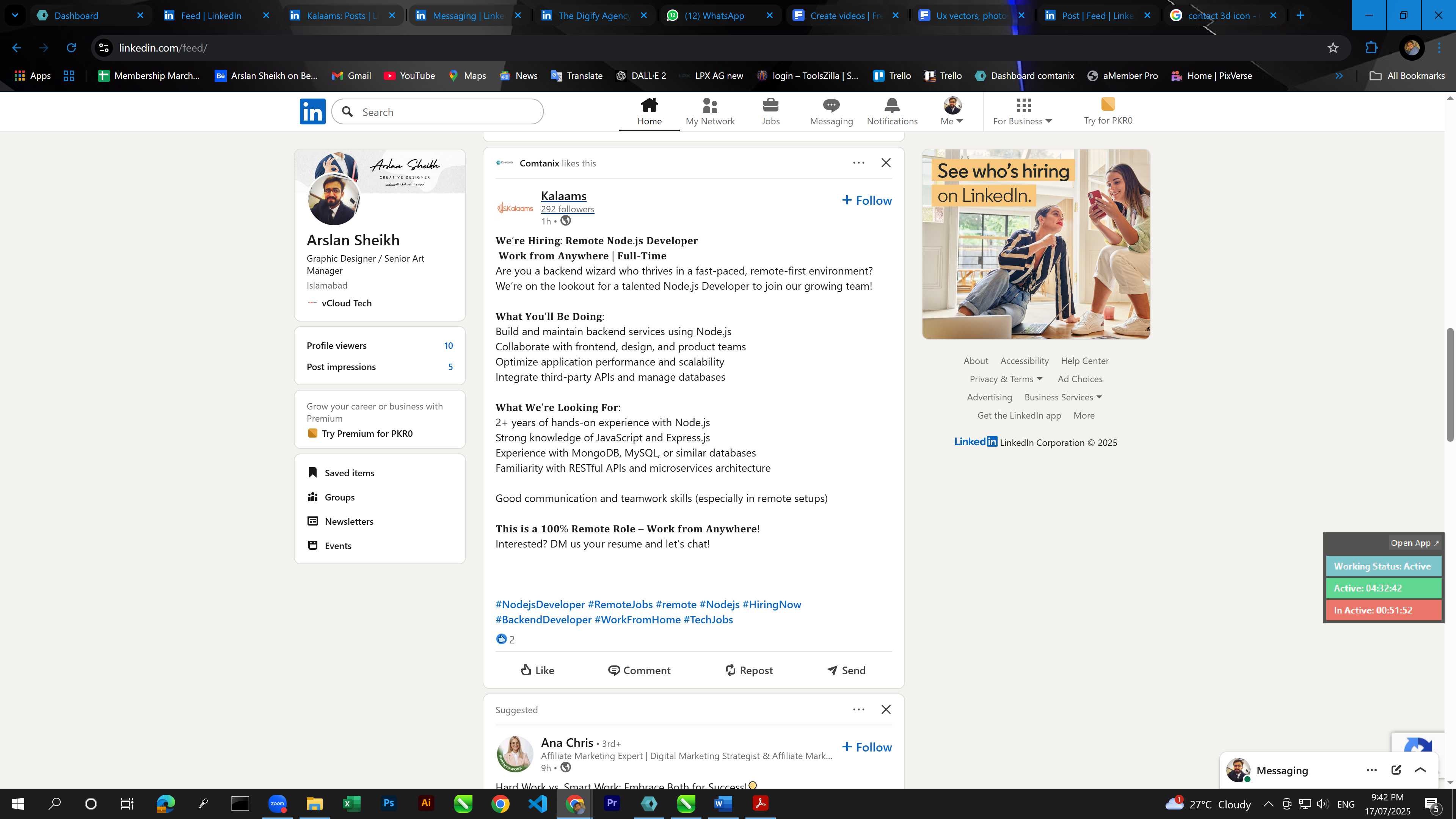Open Groups in left sidebar
The width and height of the screenshot is (1456, 819).
(x=331, y=497)
